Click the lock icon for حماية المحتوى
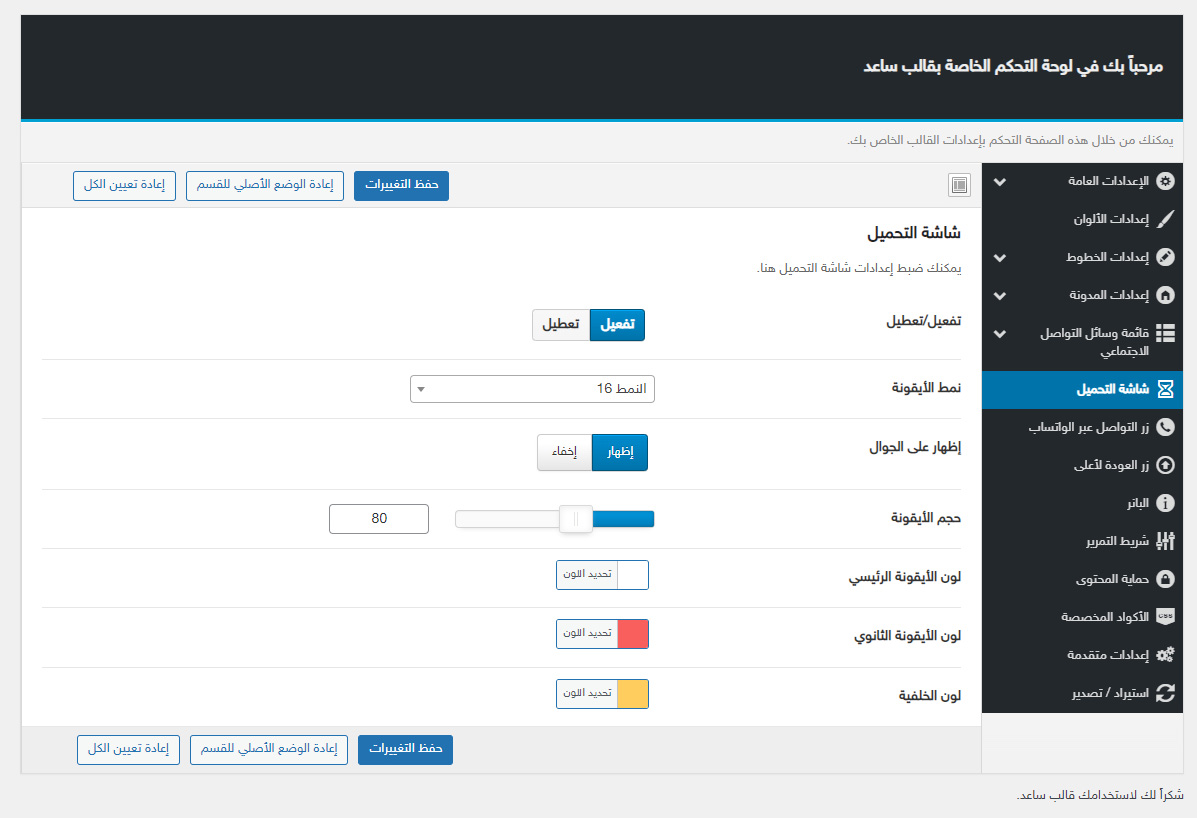 click(x=1165, y=579)
